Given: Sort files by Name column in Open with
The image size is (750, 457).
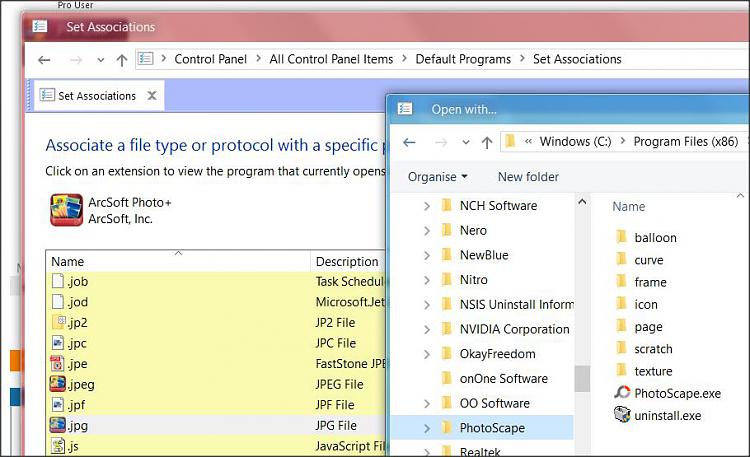Looking at the screenshot, I should point(629,207).
